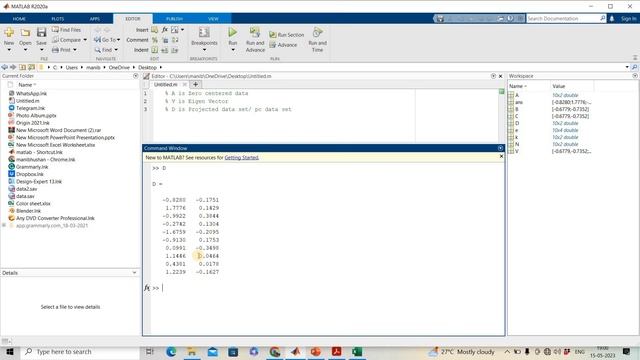Expand the Compare dropdown arrow
640x360 pixels.
85,40
